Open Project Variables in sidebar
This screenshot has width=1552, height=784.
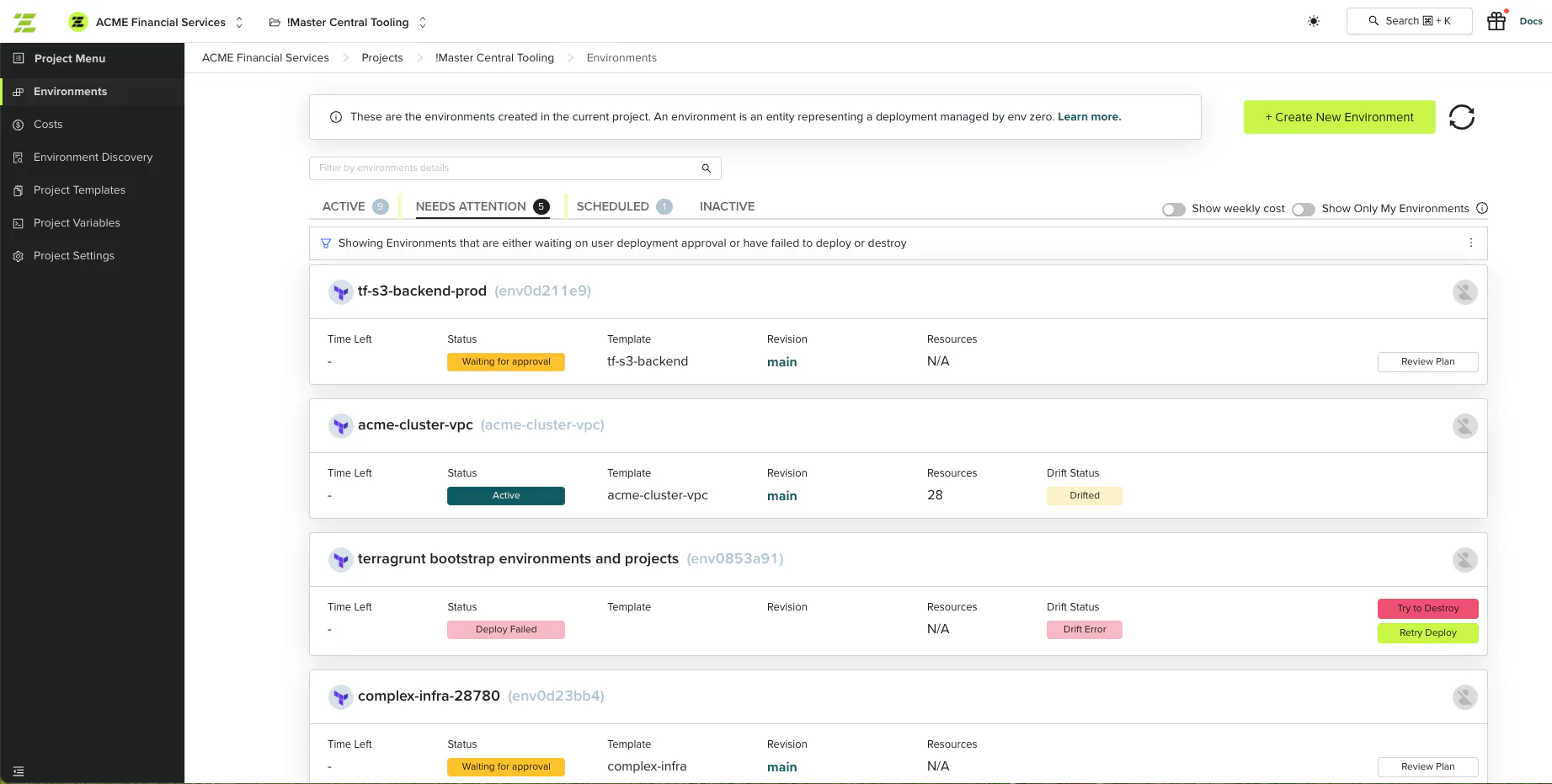pos(77,223)
